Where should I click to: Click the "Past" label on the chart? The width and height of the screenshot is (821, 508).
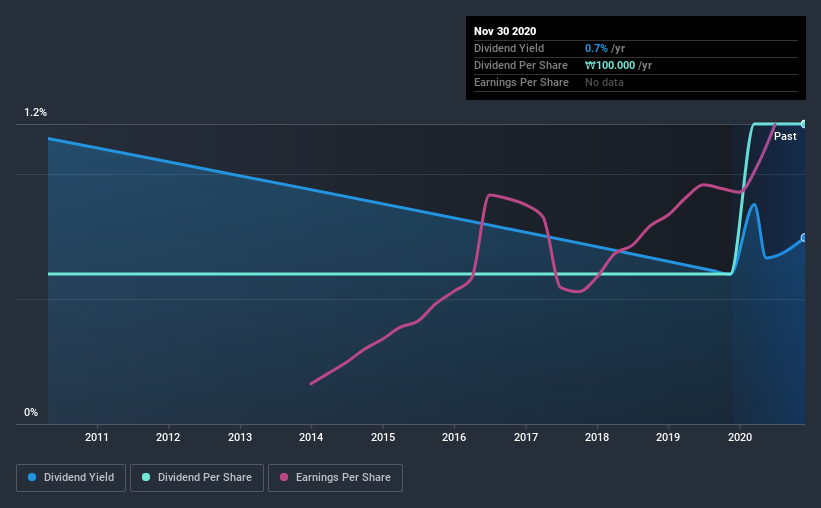(785, 136)
